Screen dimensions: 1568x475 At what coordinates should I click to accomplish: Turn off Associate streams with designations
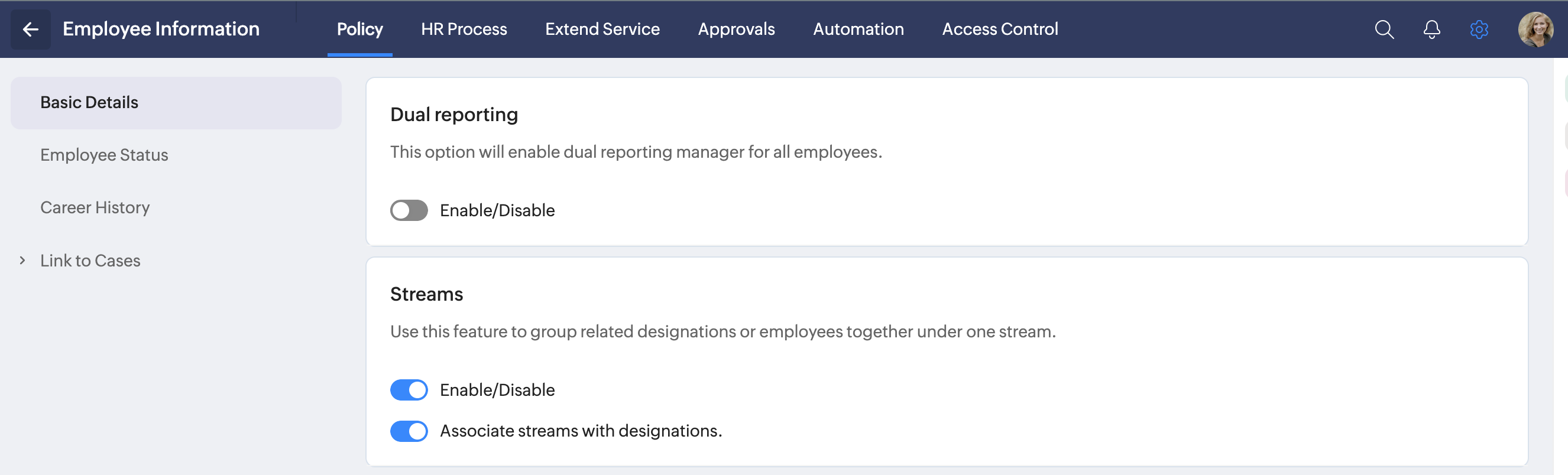tap(409, 431)
